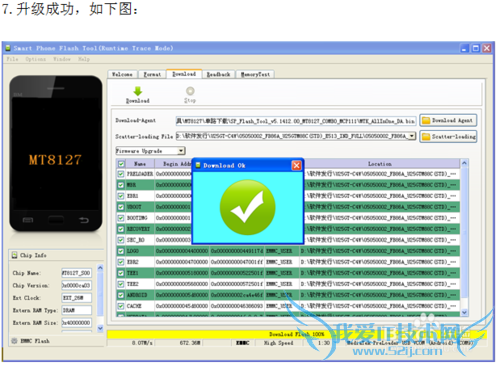Click the partition table scroll-up arrow

point(464,163)
